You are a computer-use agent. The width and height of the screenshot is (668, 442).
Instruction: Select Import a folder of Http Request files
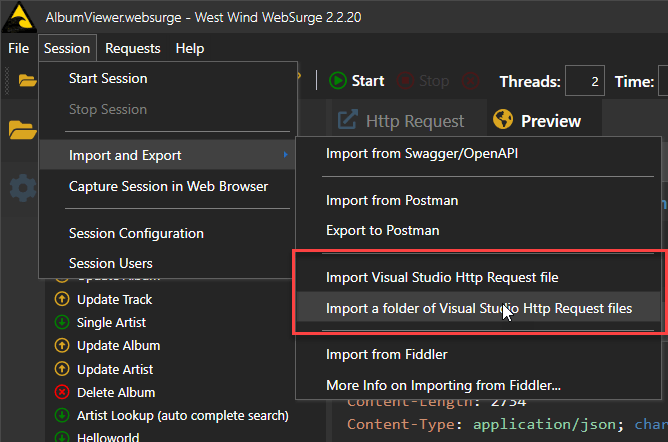point(478,308)
